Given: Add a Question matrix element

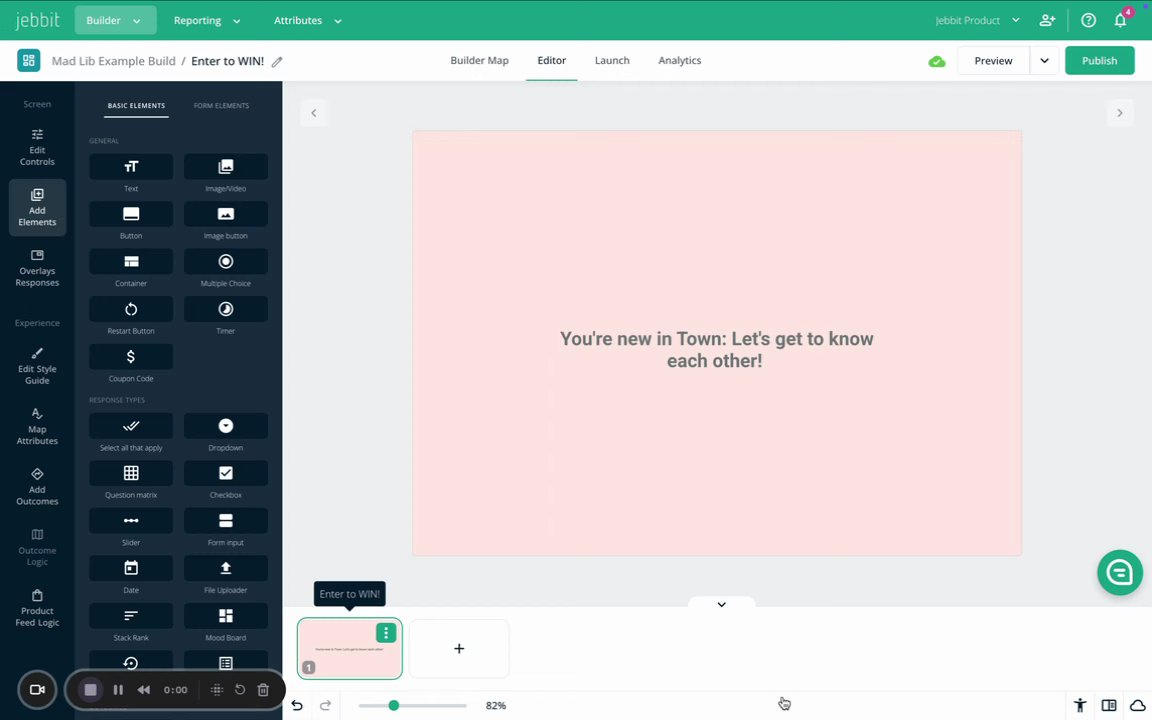Looking at the screenshot, I should (131, 473).
